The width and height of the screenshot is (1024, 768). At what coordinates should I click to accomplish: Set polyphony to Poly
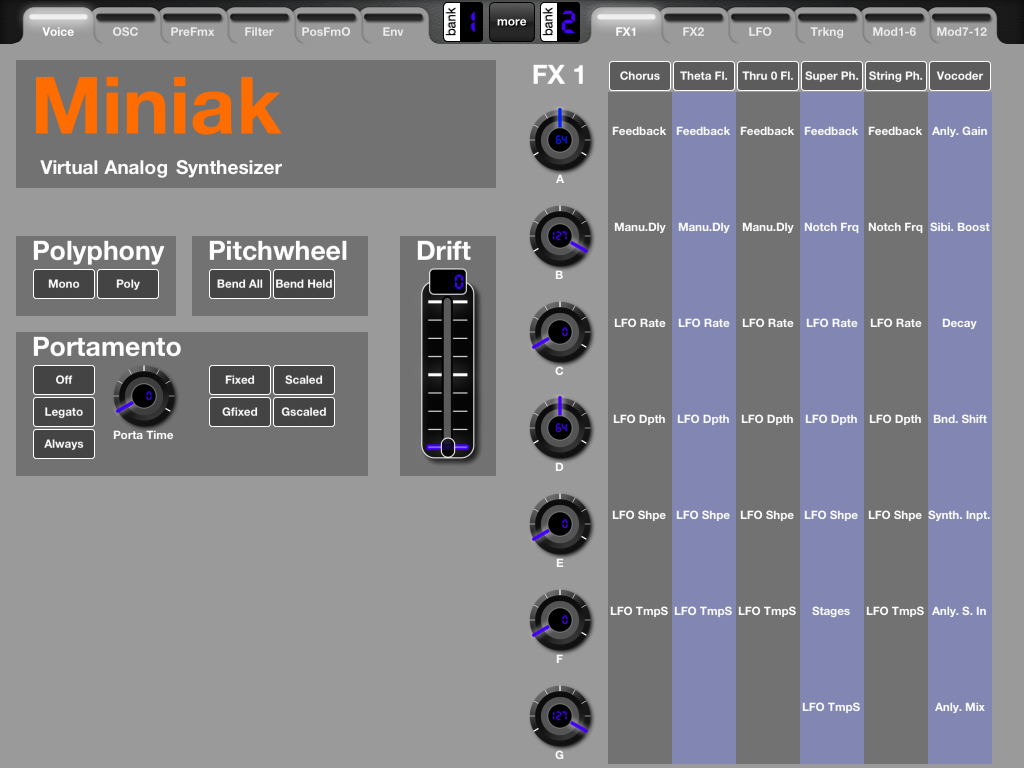tap(128, 284)
